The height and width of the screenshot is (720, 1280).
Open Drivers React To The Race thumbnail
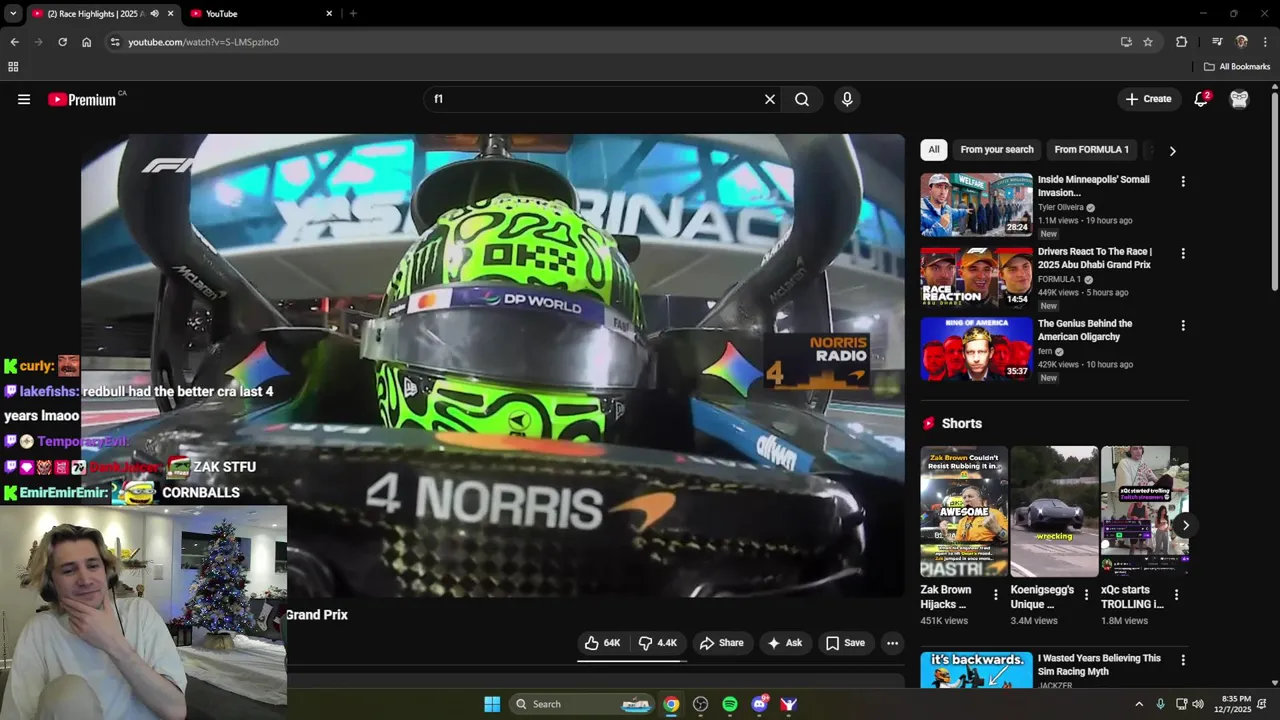click(x=976, y=277)
